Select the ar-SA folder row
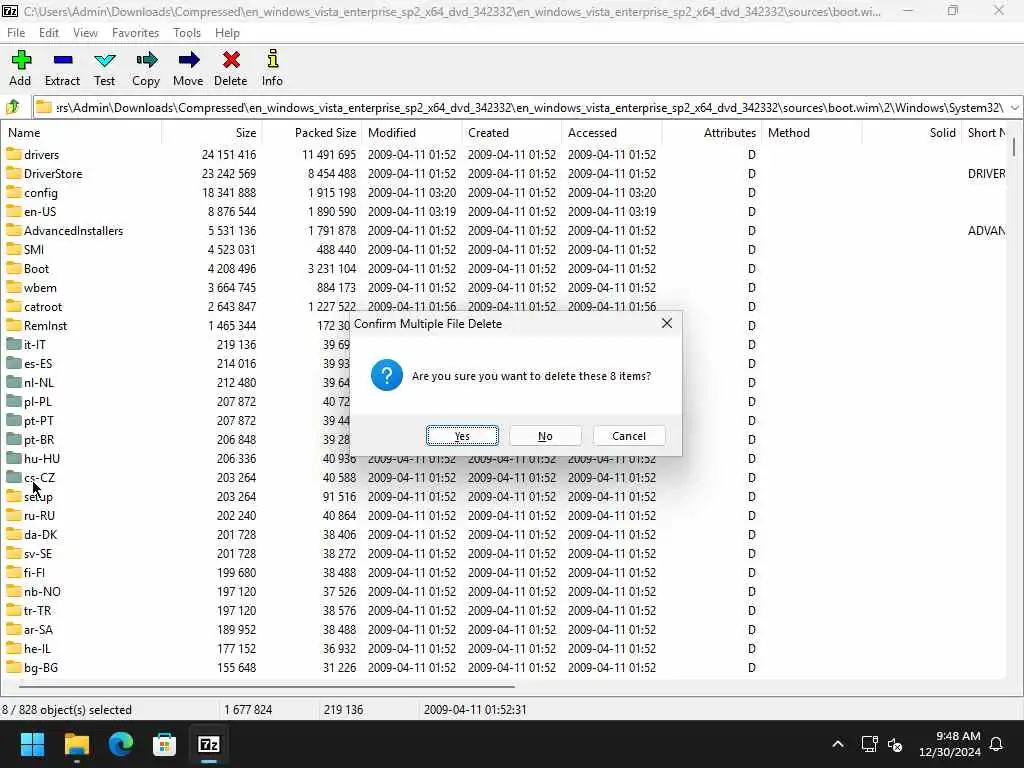This screenshot has height=768, width=1024. (503, 630)
